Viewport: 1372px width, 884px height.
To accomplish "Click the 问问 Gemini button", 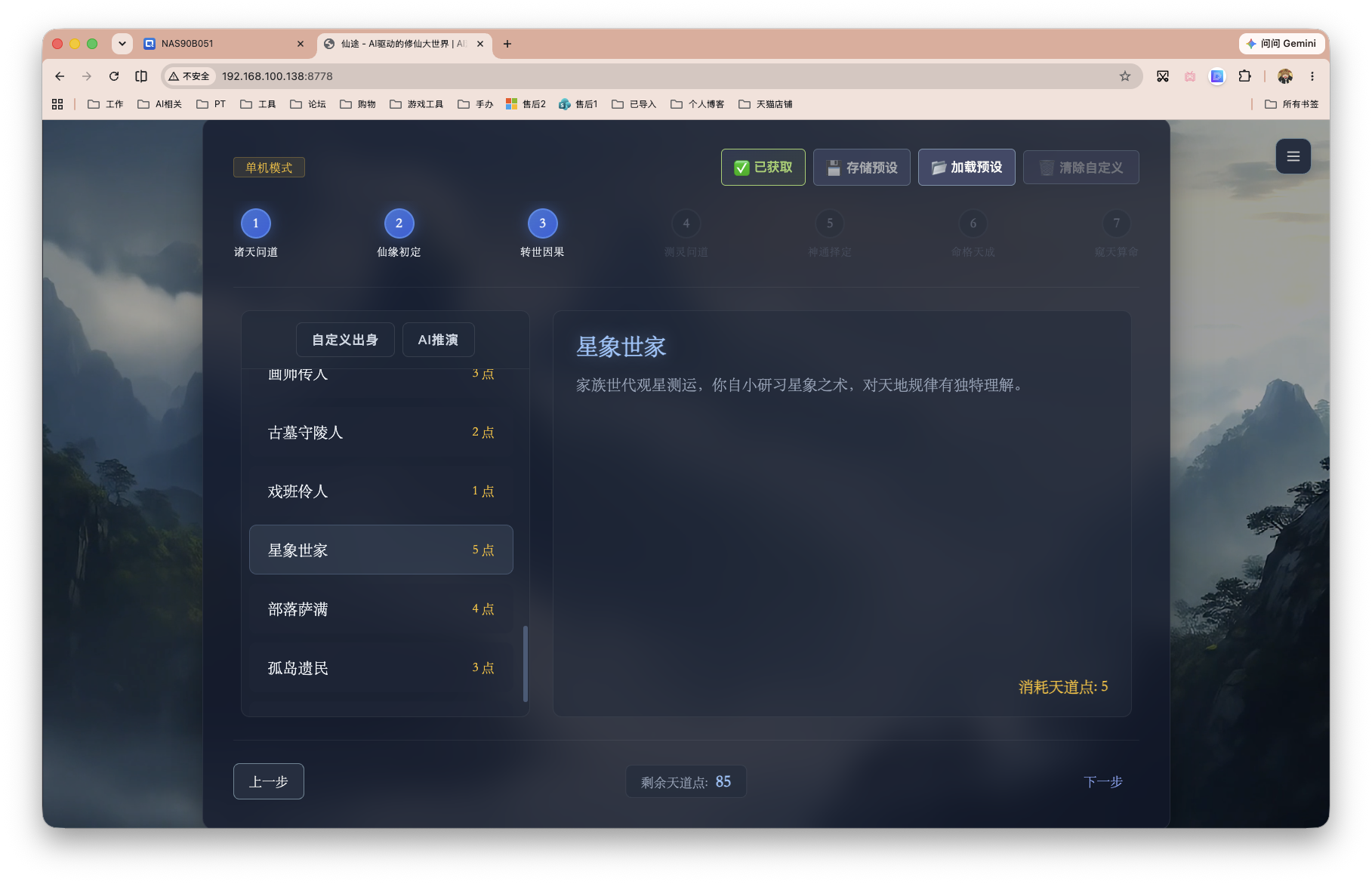I will tap(1281, 44).
